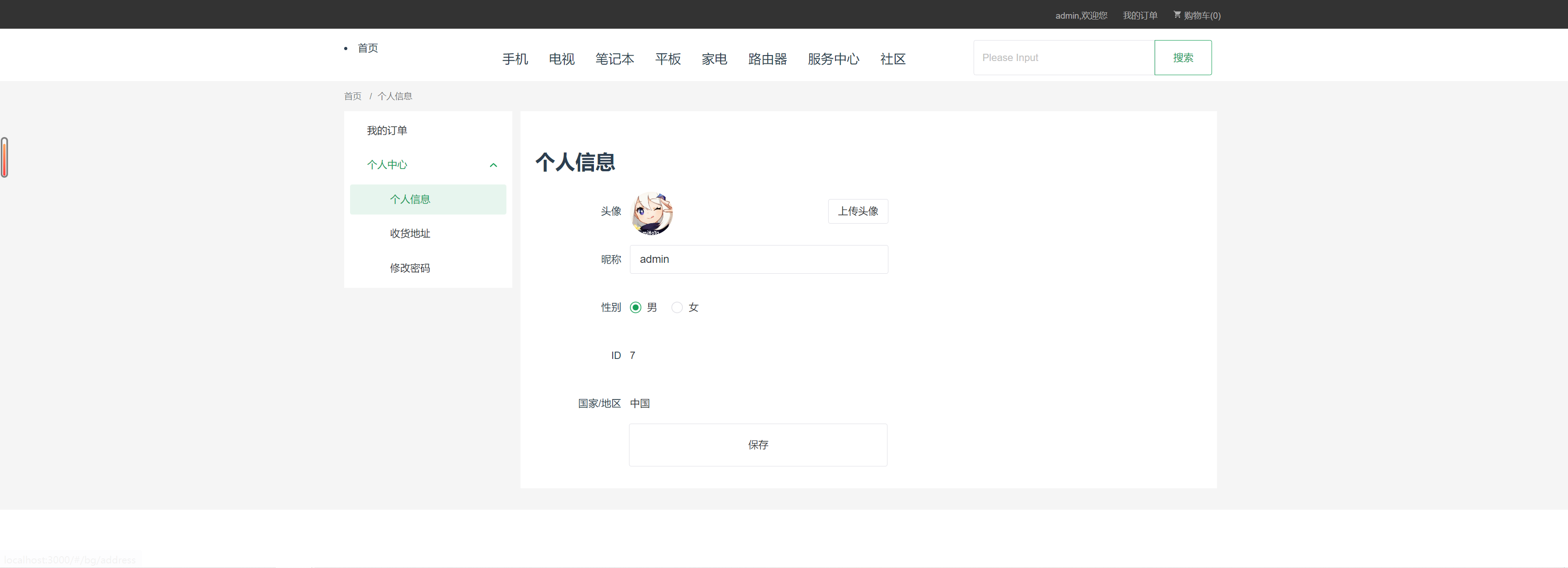Click the 上传头像 upload button
The image size is (1568, 568).
[858, 210]
